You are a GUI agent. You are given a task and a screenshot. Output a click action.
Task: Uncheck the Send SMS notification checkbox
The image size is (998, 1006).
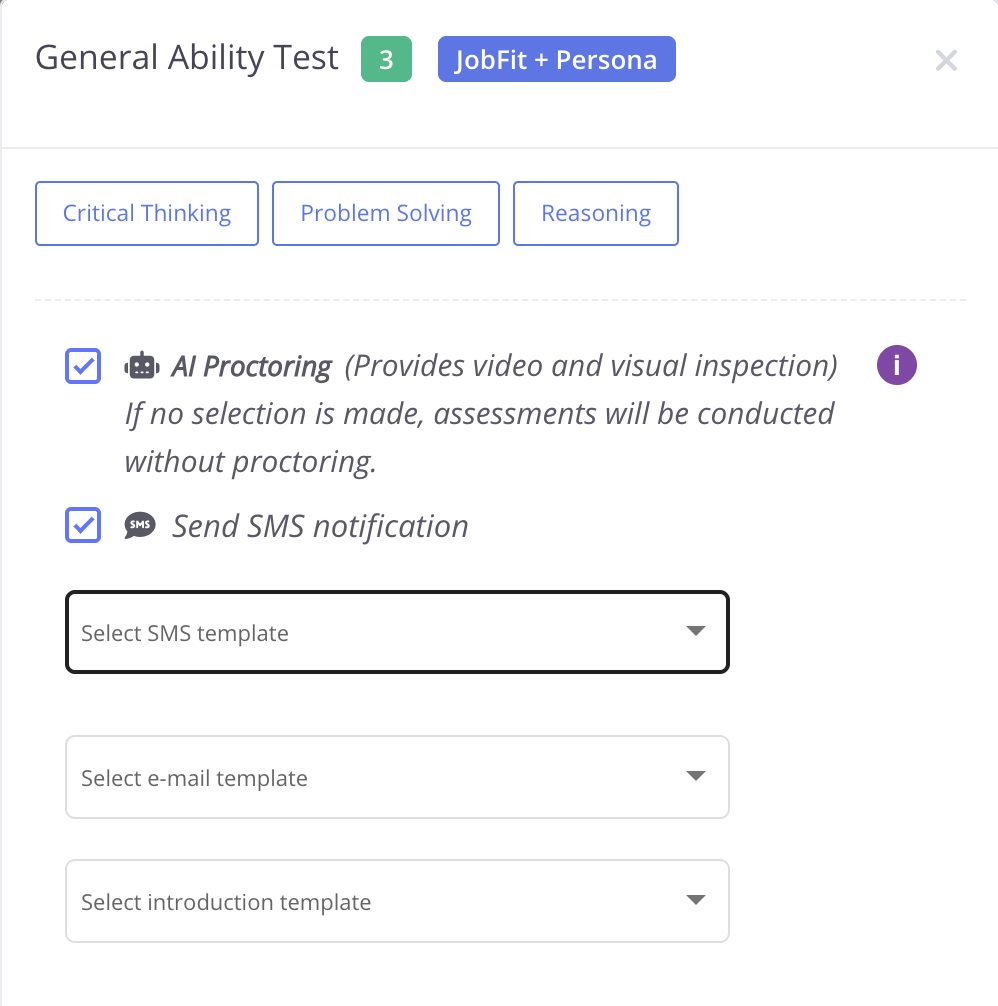(83, 525)
